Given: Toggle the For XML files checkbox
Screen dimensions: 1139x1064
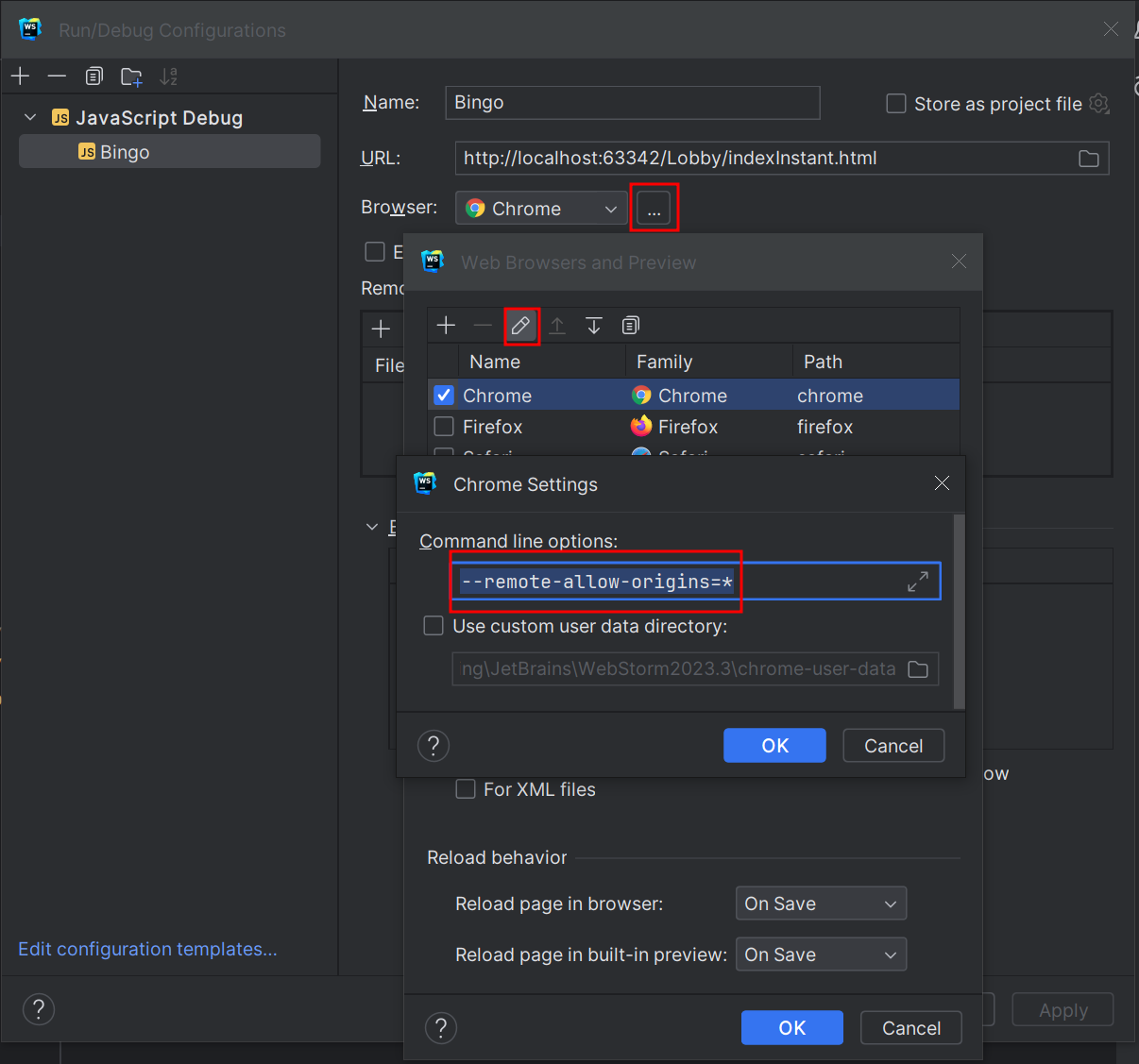Looking at the screenshot, I should [x=466, y=789].
